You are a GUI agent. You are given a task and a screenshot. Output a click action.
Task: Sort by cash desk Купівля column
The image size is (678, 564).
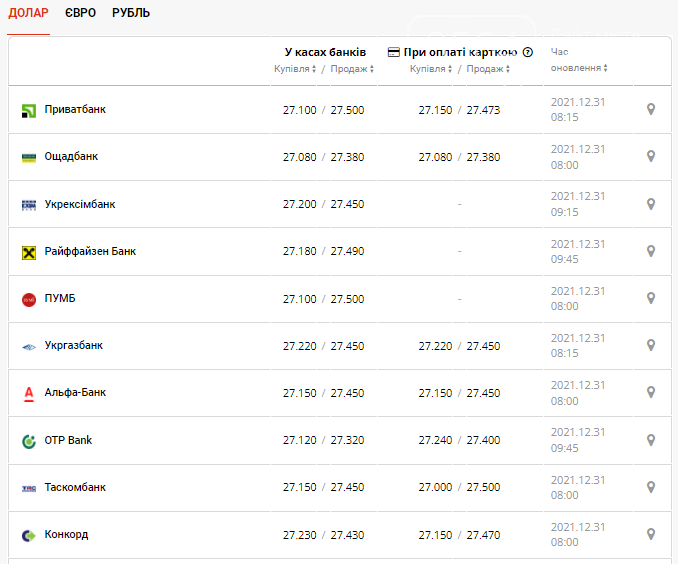(x=295, y=69)
